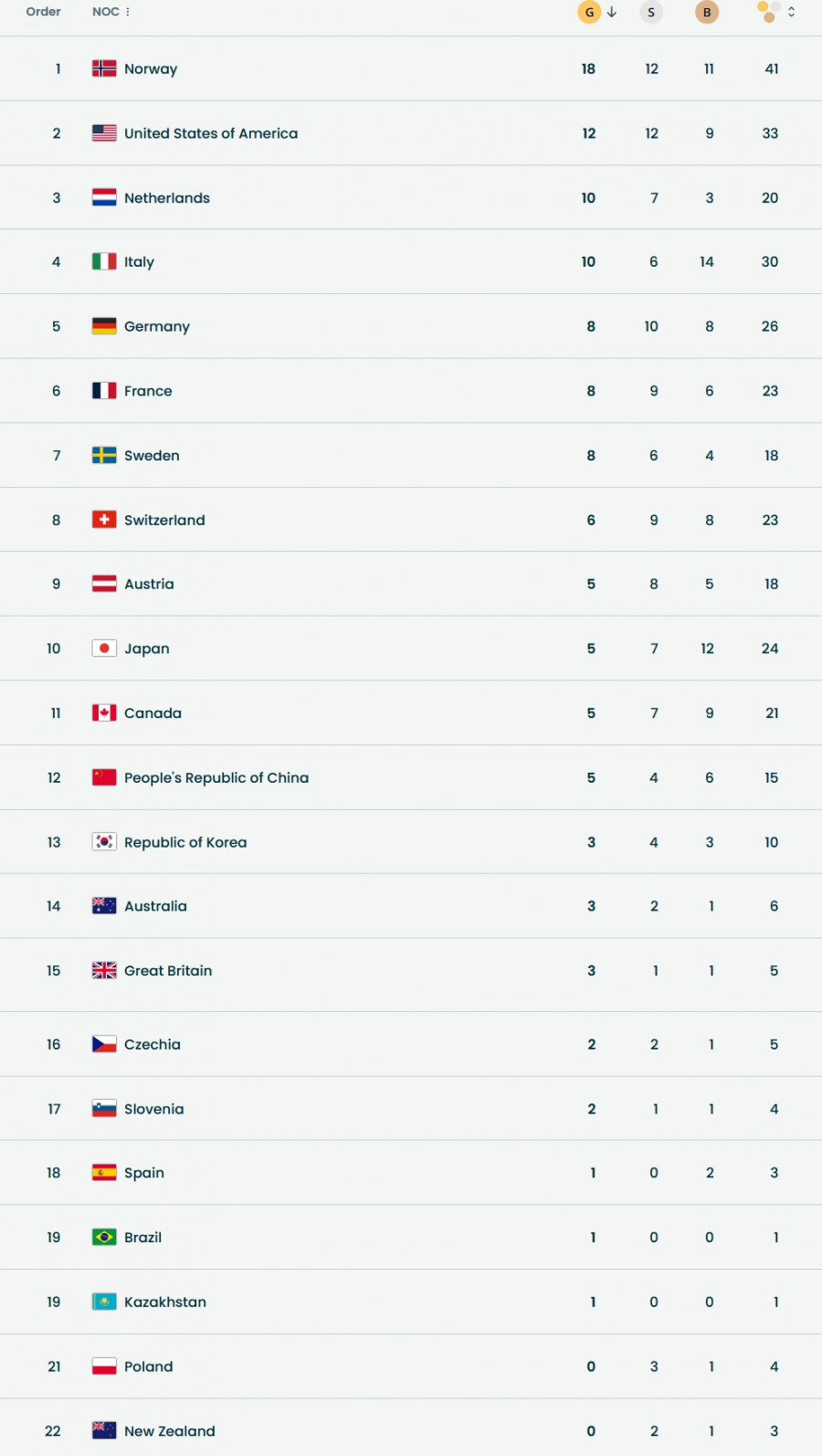The height and width of the screenshot is (1456, 822).
Task: Click the total medals cluster icon
Action: 764,12
